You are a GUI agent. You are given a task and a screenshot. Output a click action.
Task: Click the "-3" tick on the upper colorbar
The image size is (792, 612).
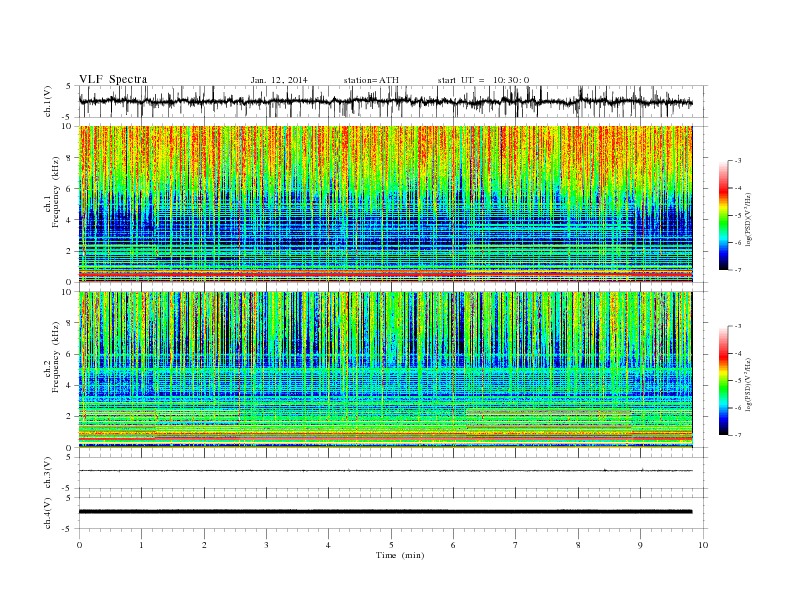(737, 161)
